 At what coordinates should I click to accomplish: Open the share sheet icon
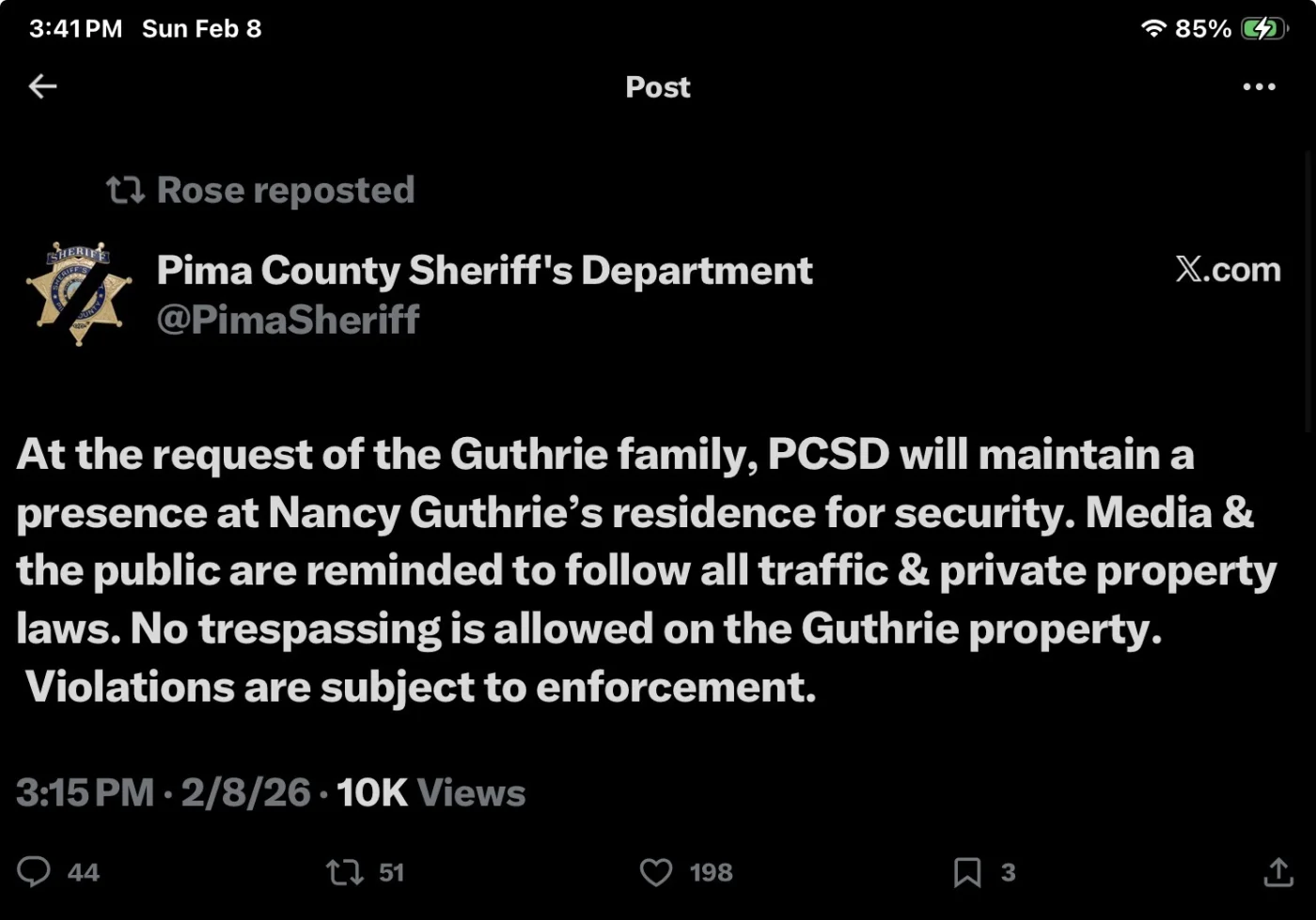[1277, 872]
